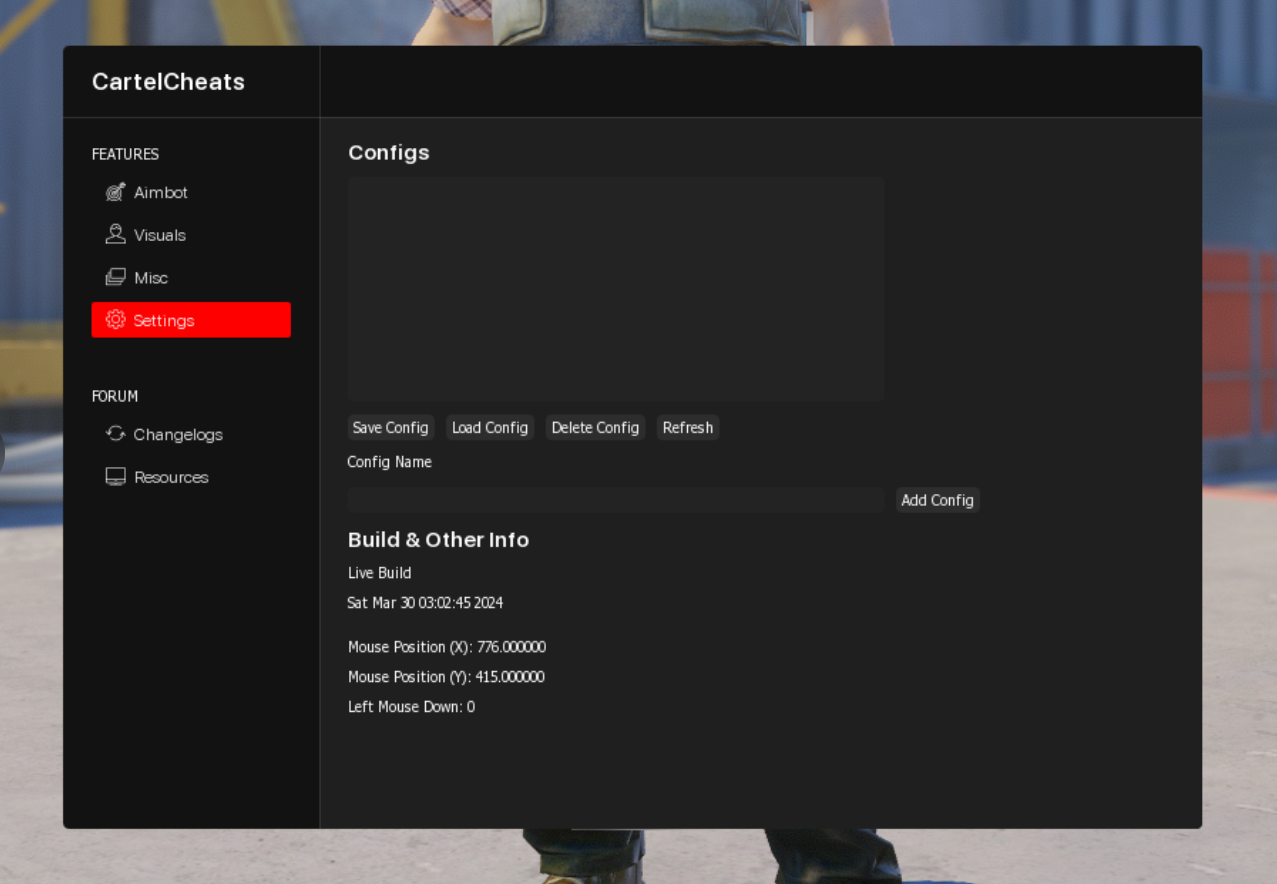Click the Changelogs circular arrows icon
This screenshot has height=884, width=1277.
tap(116, 434)
